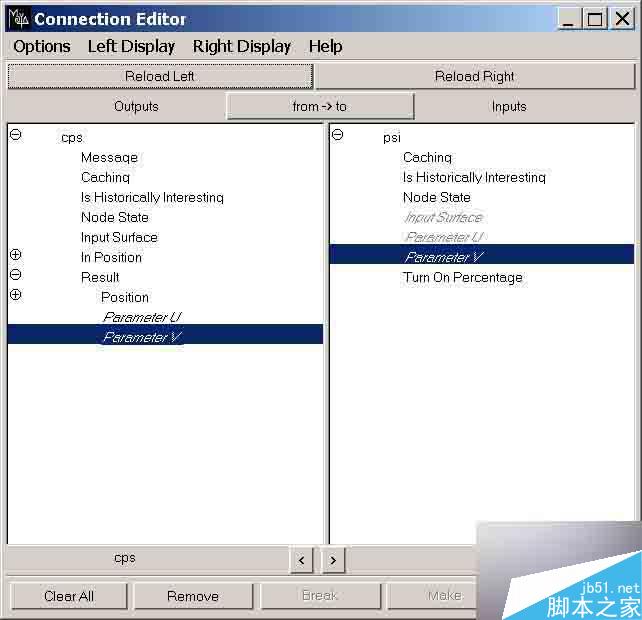Select Caching in the psi inputs list

tap(427, 157)
